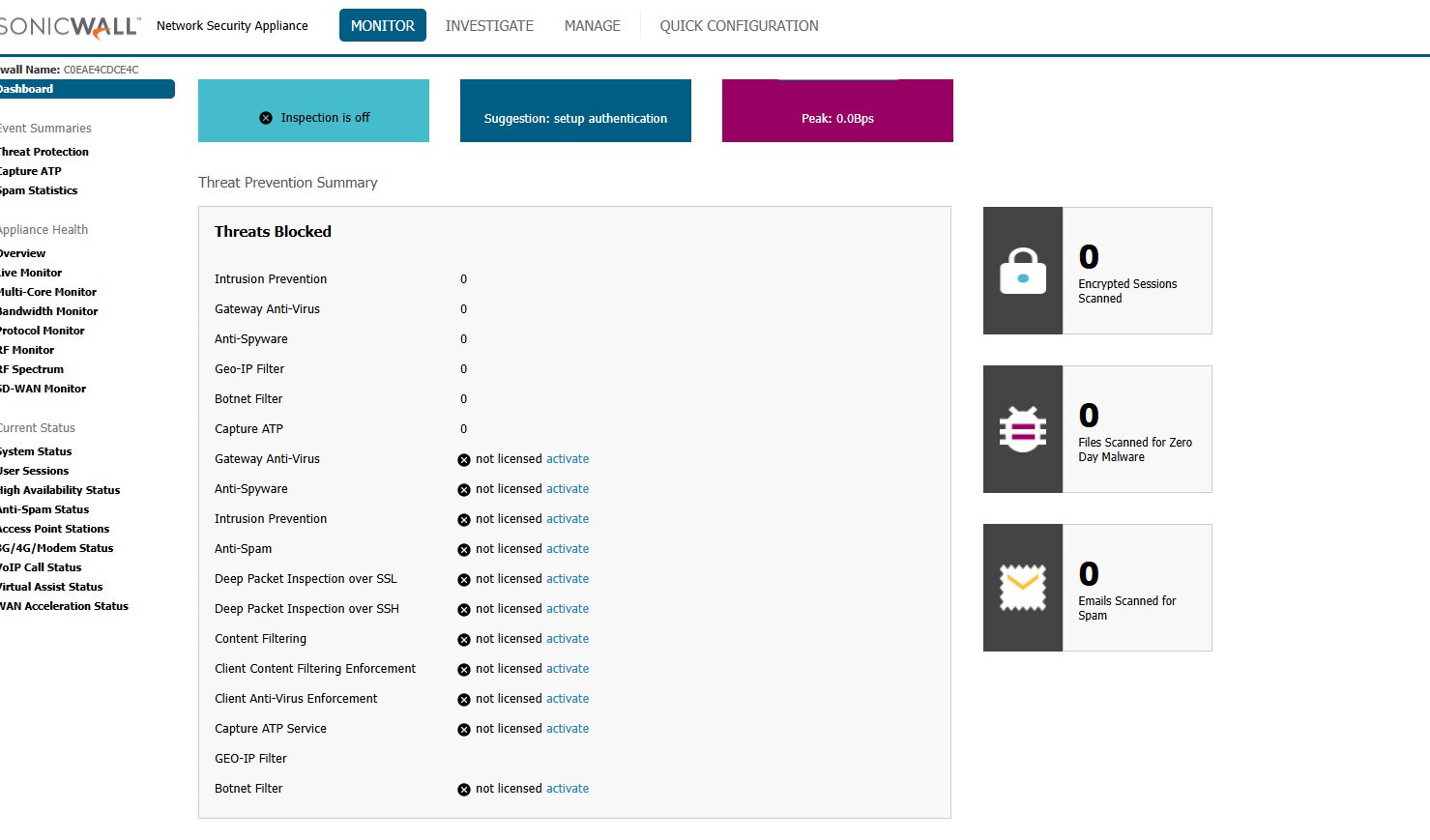Go to the MANAGE tab
This screenshot has height=840, width=1430.
click(593, 26)
